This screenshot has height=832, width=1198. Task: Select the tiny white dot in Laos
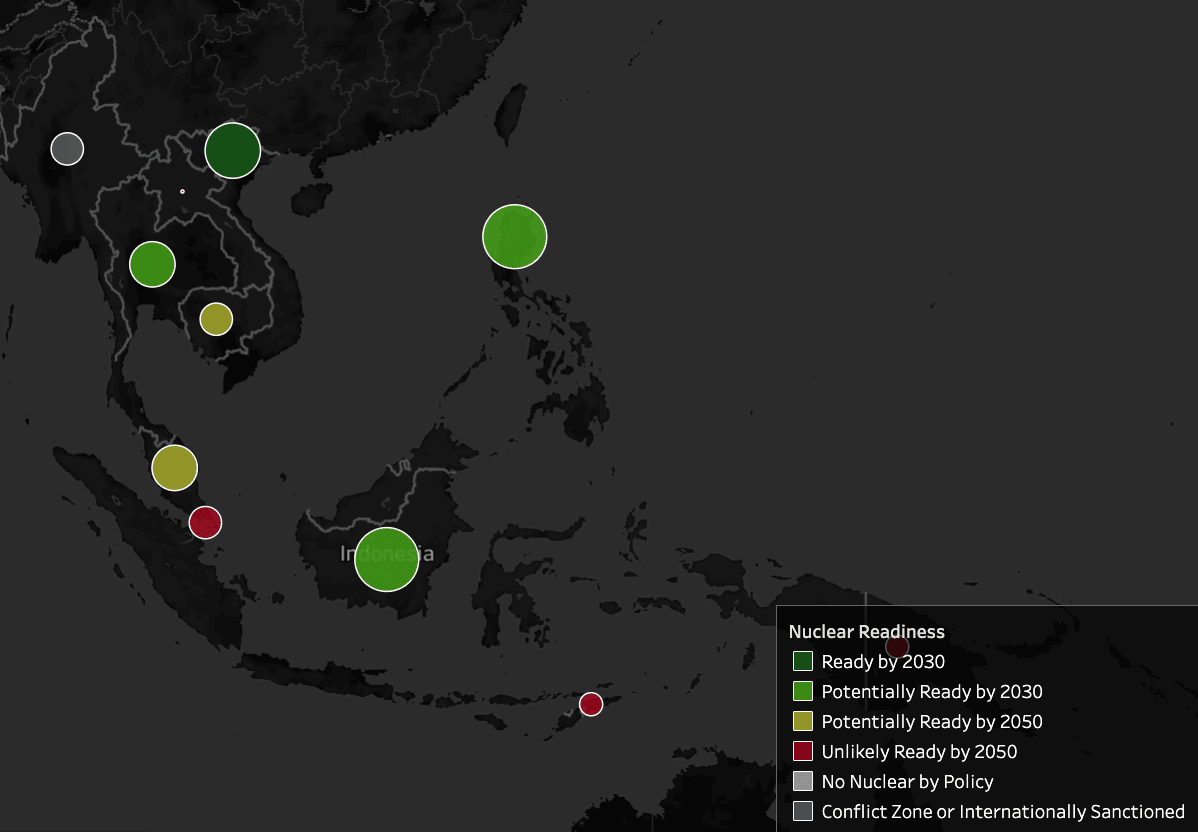pyautogui.click(x=182, y=191)
